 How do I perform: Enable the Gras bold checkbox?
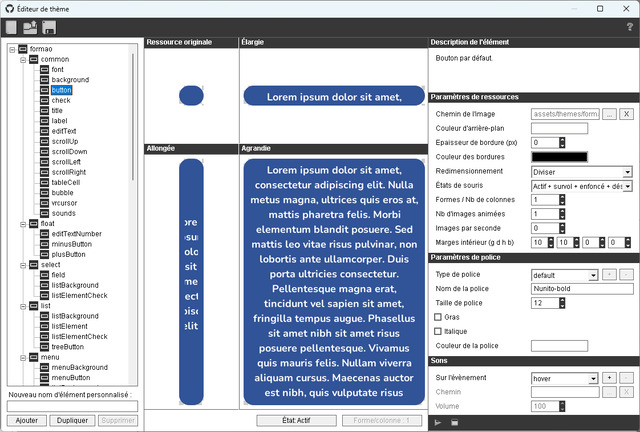[438, 317]
